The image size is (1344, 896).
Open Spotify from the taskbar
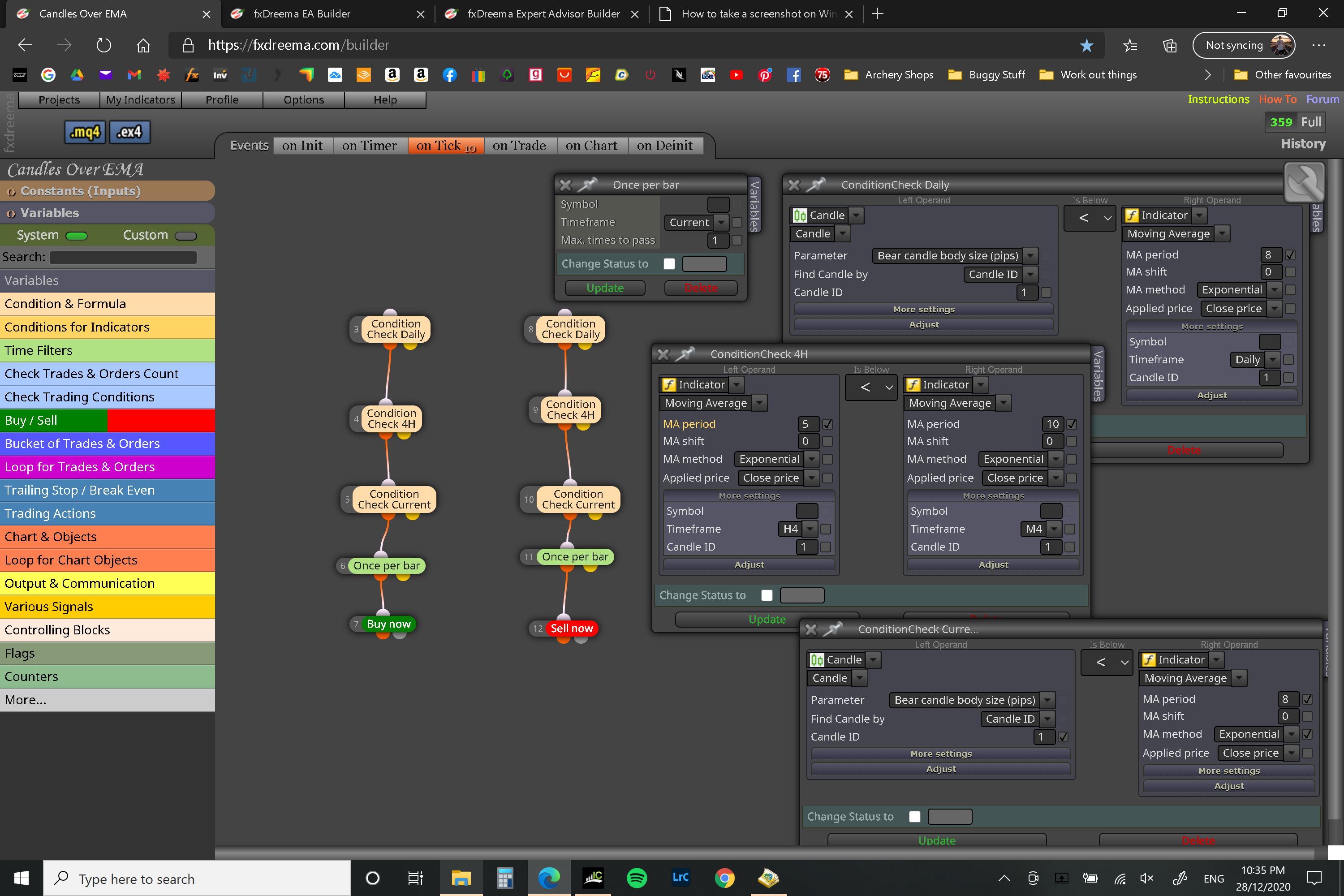637,878
